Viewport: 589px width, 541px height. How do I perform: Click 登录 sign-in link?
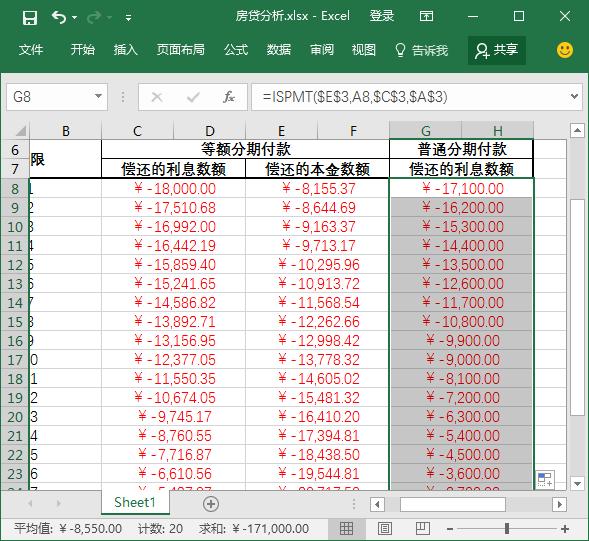(x=382, y=16)
